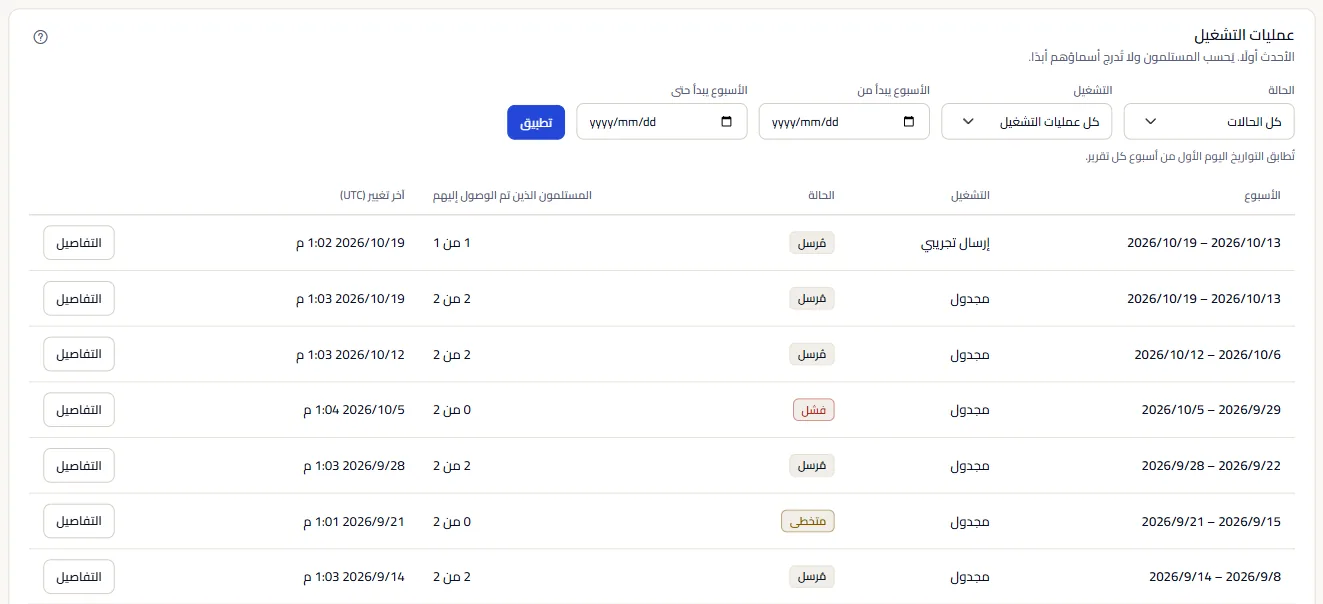The height and width of the screenshot is (604, 1323).
Task: Focus the 'الأسبوع يبدأ حتى' date field
Action: click(x=662, y=122)
